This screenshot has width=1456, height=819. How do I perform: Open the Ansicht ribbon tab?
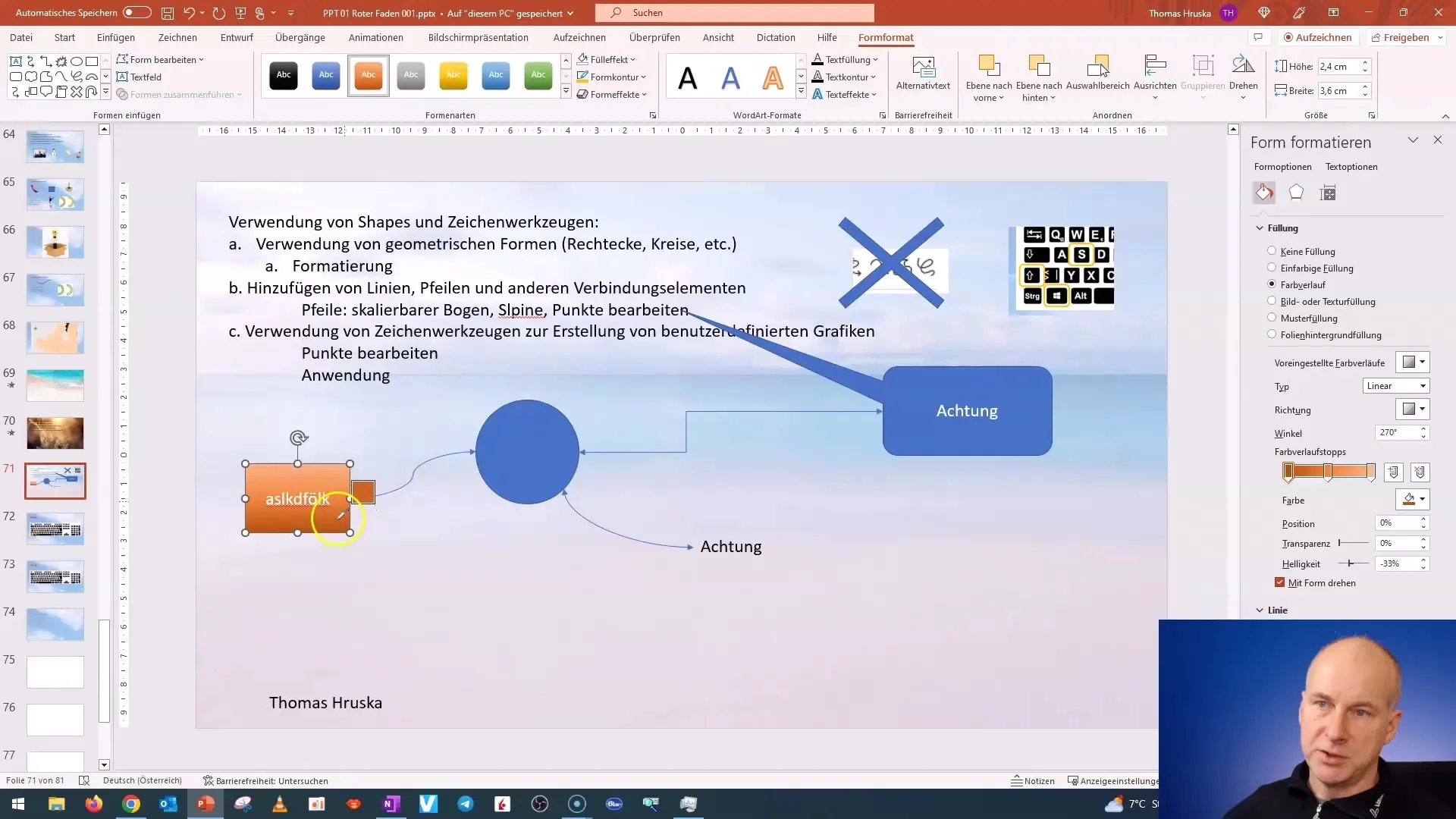click(718, 37)
